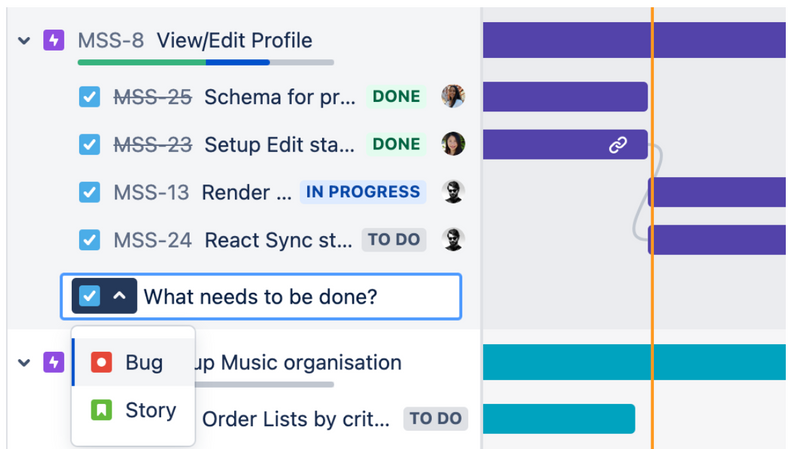
Task: Select Story from the issue type menu
Action: [x=150, y=410]
